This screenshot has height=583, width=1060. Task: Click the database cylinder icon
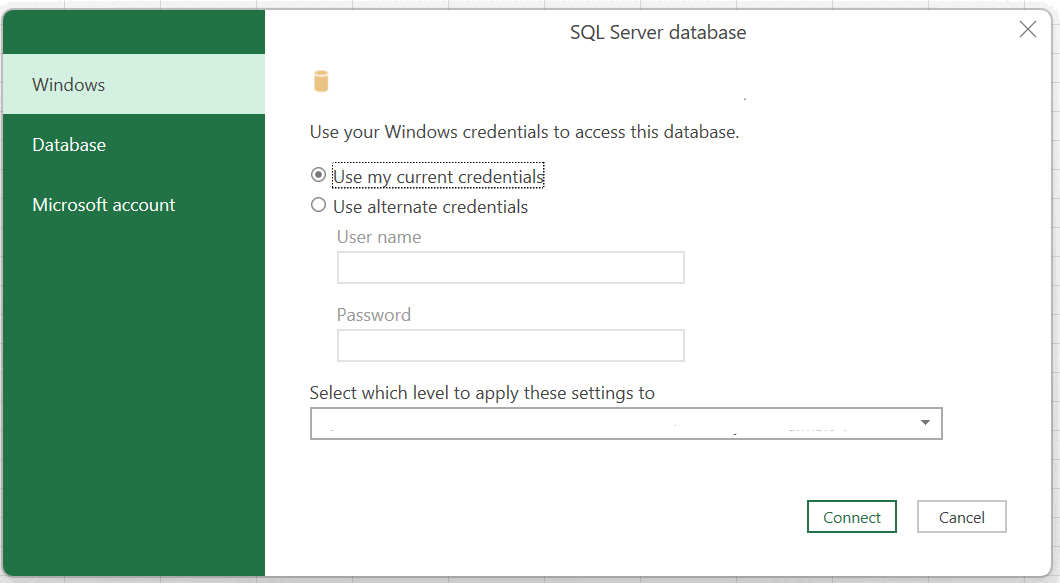pos(322,80)
